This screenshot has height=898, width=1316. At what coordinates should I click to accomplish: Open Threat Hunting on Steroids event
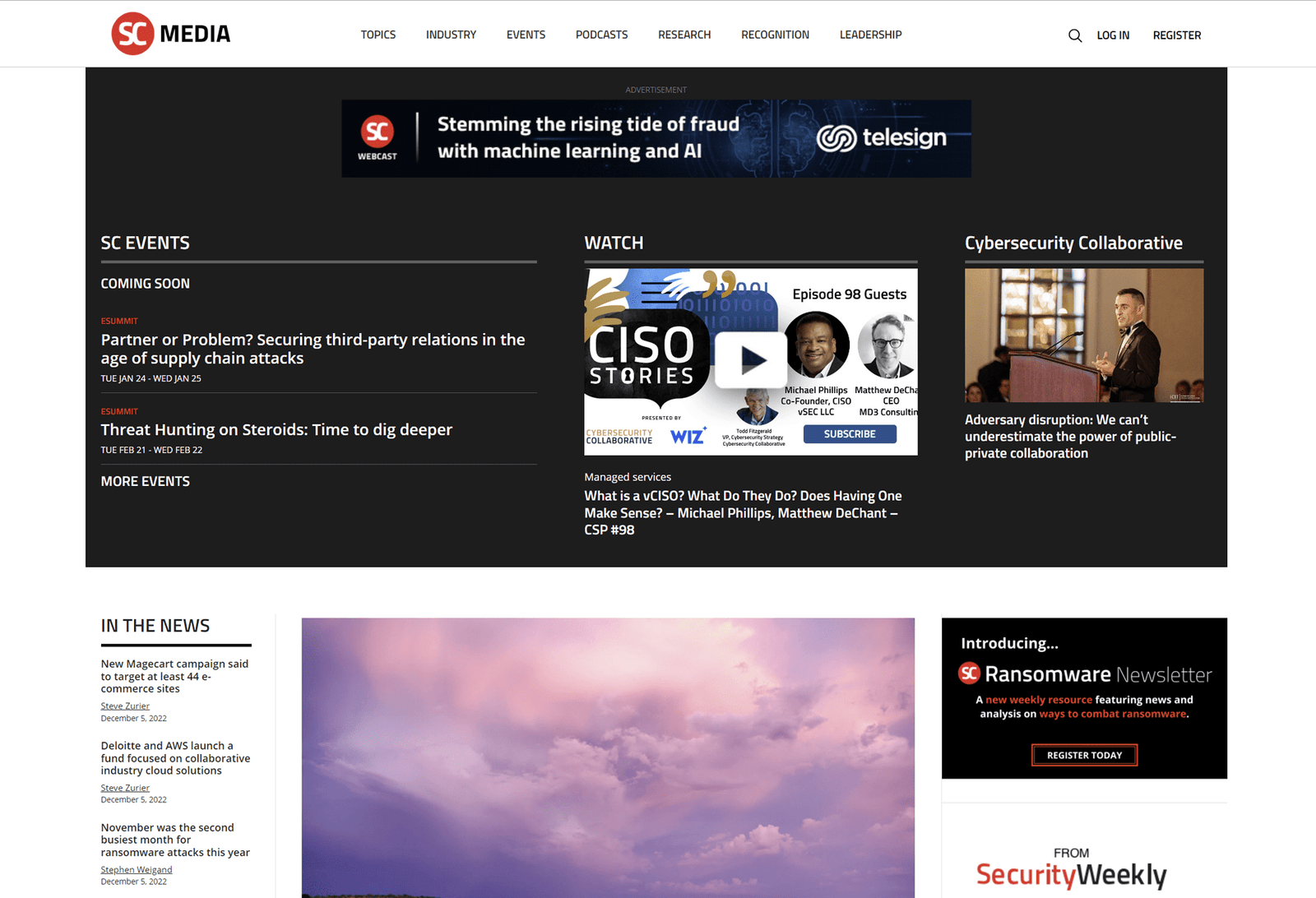pyautogui.click(x=276, y=429)
